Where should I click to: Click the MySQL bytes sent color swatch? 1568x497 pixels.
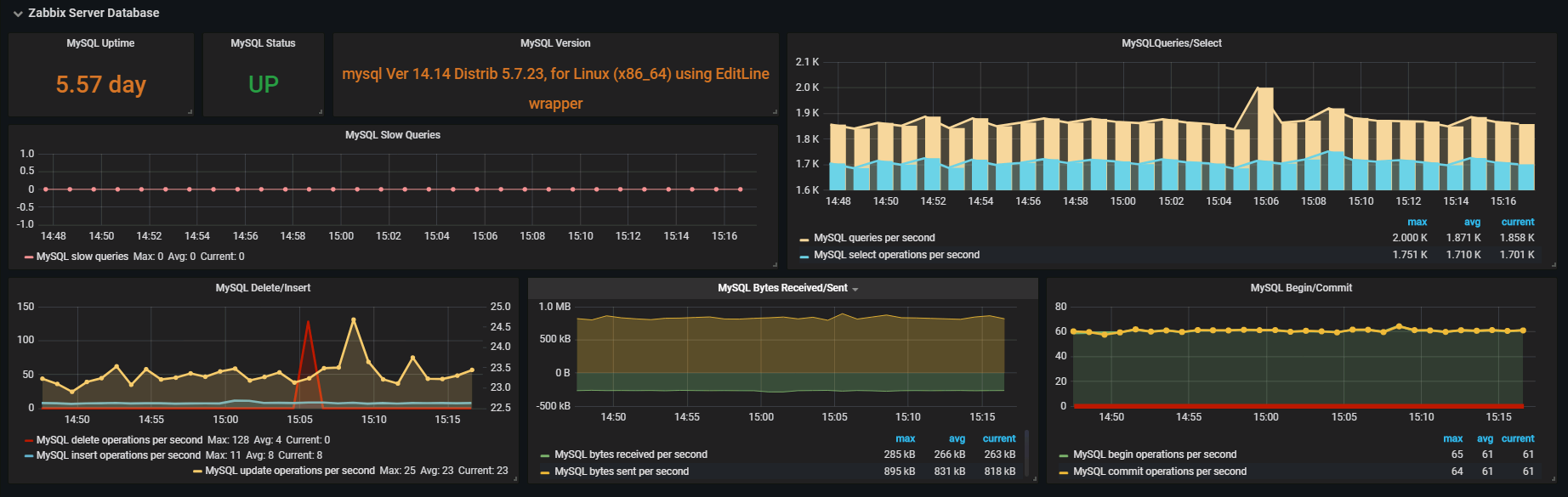(x=545, y=472)
